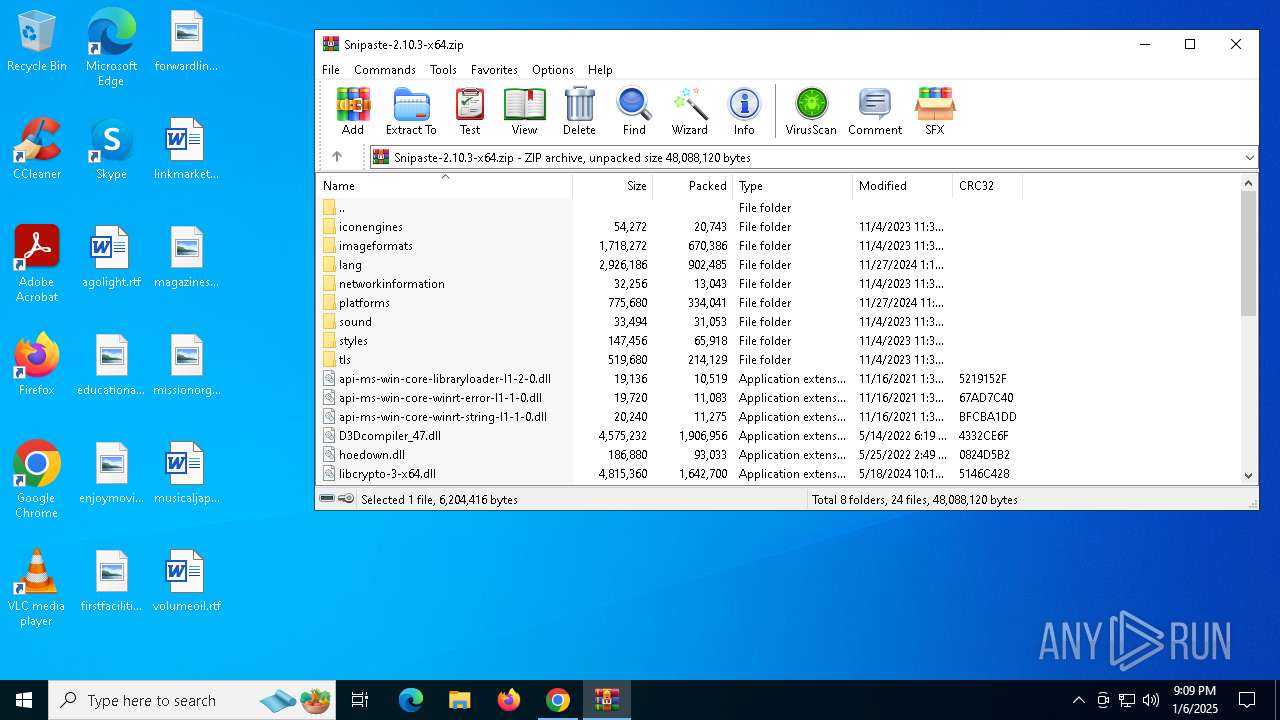The width and height of the screenshot is (1280, 720).
Task: Click scrollbar down arrow in file list
Action: pos(1249,476)
